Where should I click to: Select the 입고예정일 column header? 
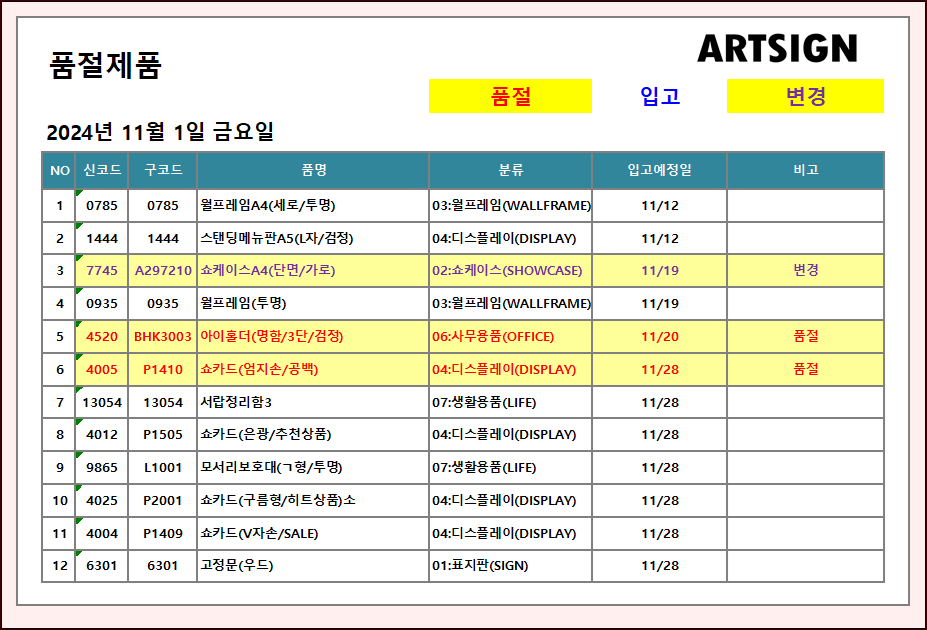pyautogui.click(x=659, y=170)
